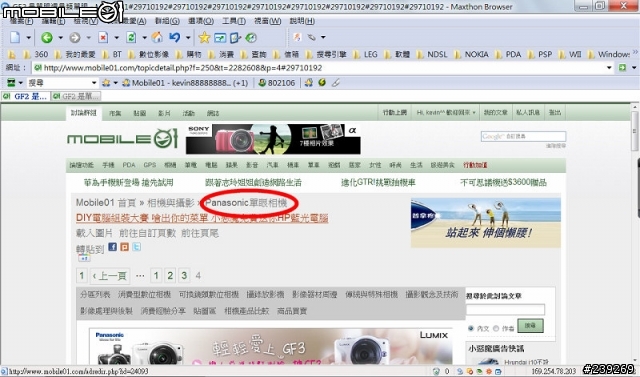Go to the Home page icon
640x377 pixels.
click(x=157, y=38)
